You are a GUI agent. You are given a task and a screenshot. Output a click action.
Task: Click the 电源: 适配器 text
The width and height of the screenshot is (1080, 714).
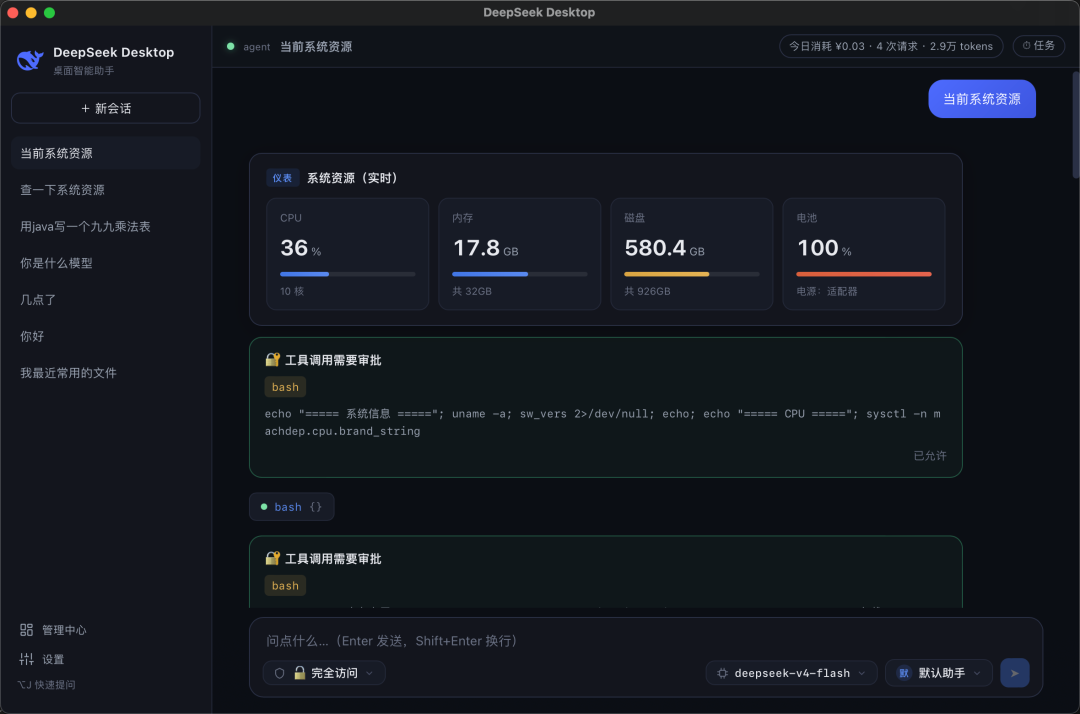(x=827, y=291)
